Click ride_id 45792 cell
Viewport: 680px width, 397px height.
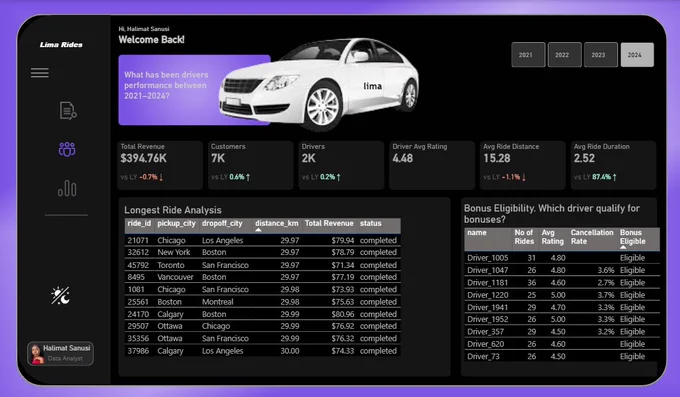coord(138,265)
